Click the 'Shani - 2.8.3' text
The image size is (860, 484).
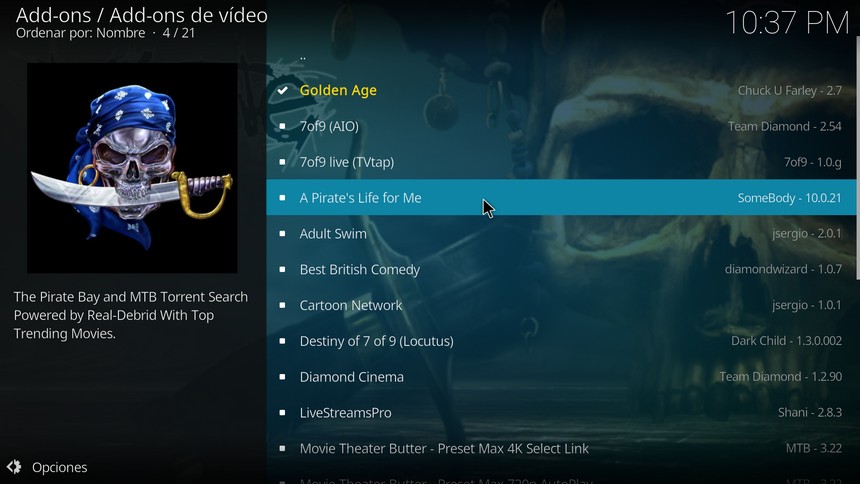[810, 412]
